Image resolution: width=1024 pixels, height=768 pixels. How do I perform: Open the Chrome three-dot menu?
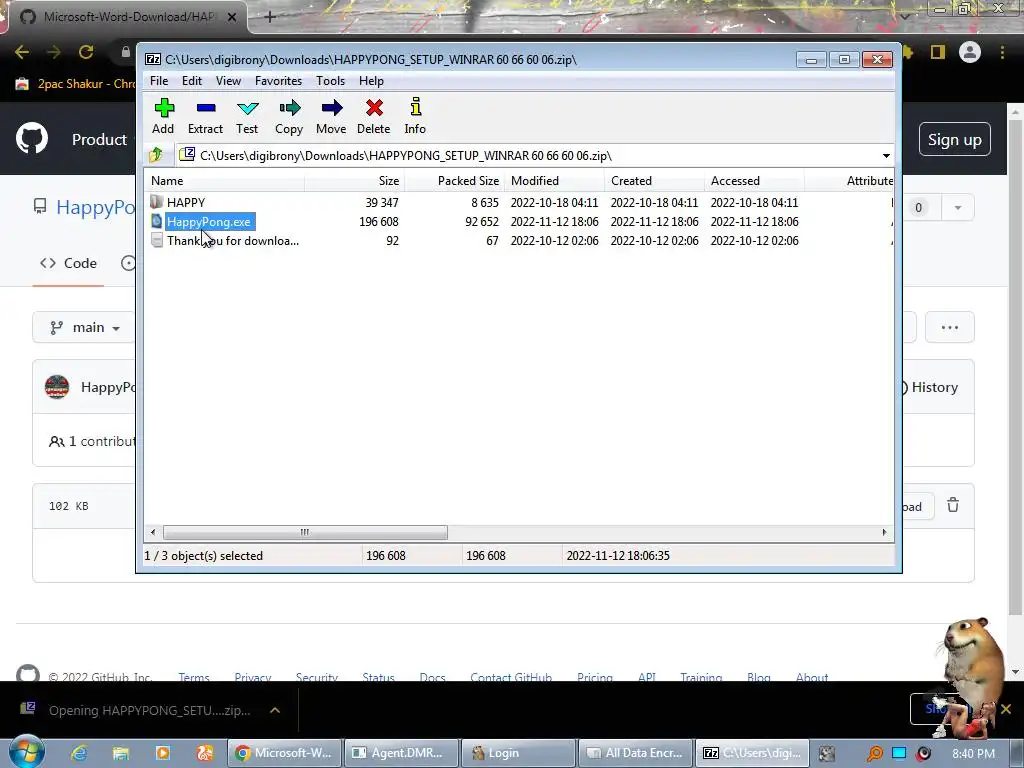tap(1002, 52)
